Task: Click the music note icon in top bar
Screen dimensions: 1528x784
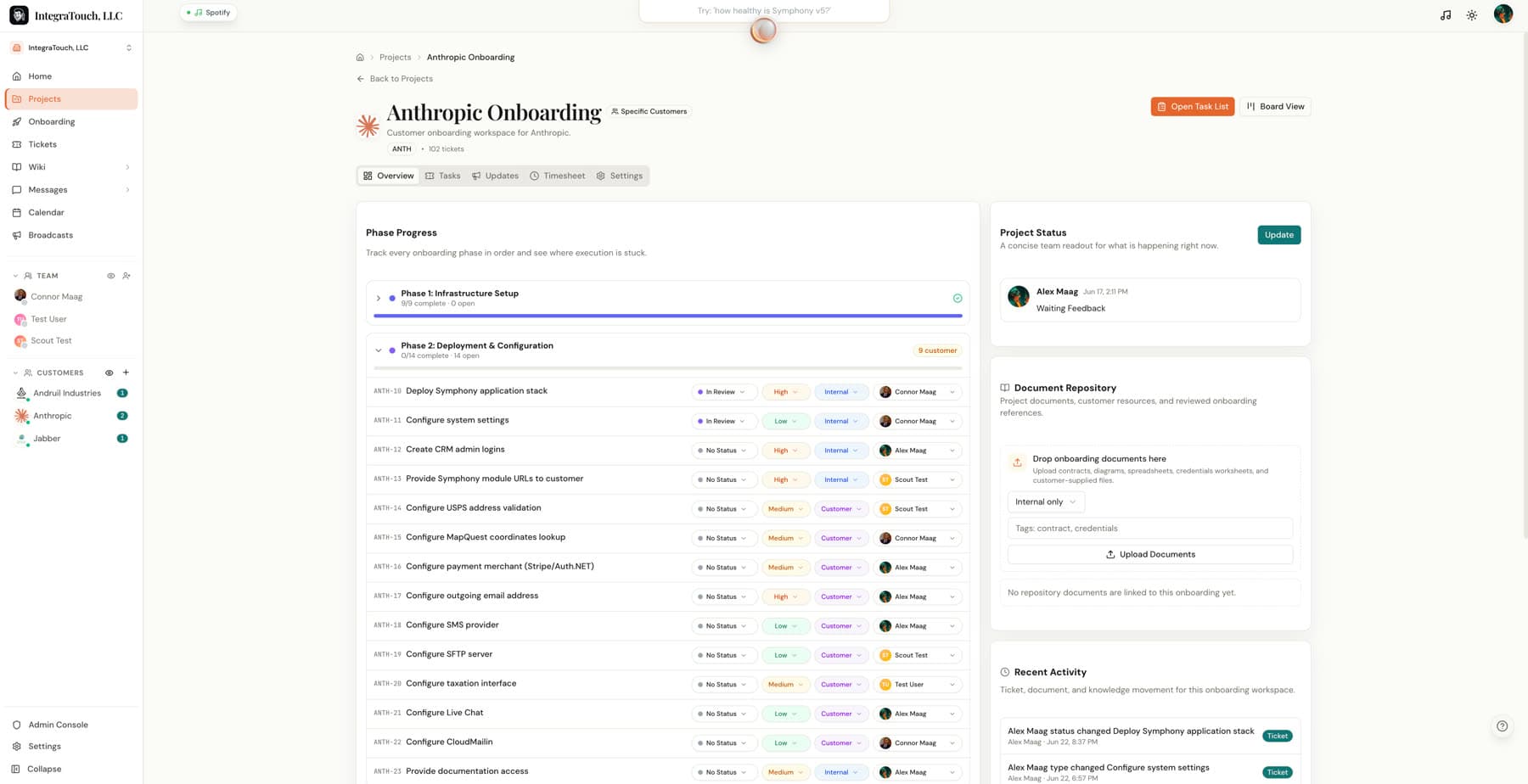Action: 1446,15
